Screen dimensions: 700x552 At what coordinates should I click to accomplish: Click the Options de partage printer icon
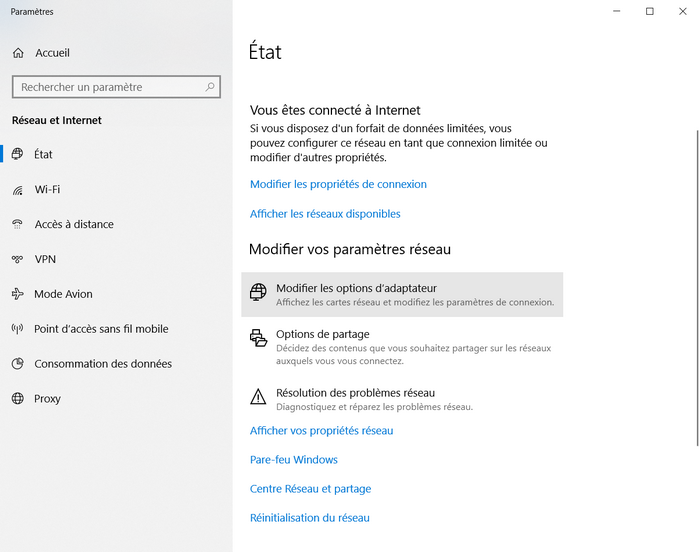click(258, 338)
